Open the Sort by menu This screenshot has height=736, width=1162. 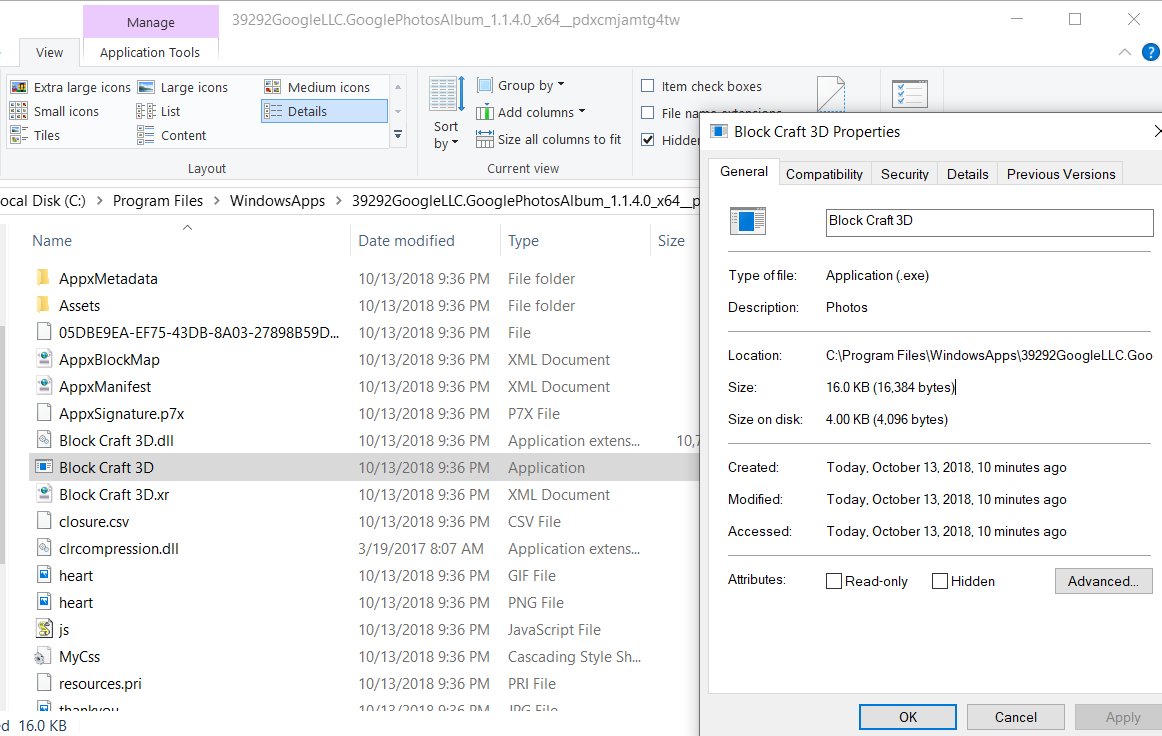pos(446,113)
